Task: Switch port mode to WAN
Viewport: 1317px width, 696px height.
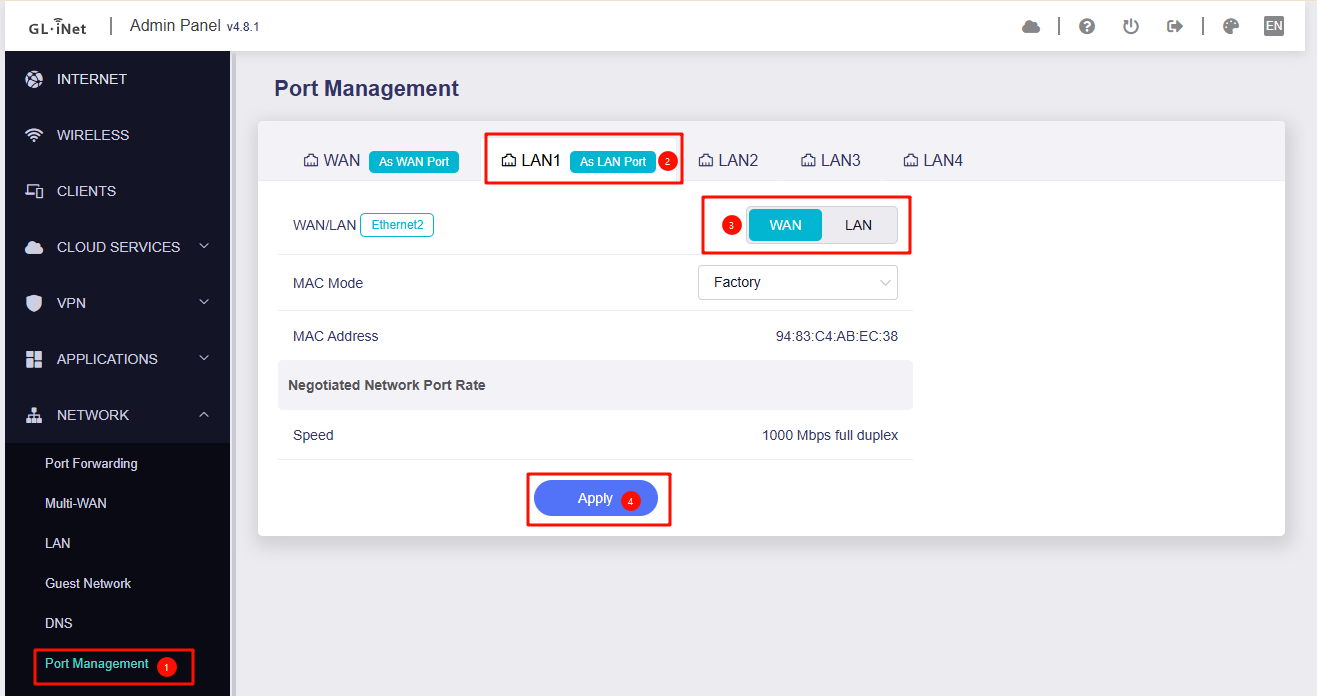Action: pos(785,225)
